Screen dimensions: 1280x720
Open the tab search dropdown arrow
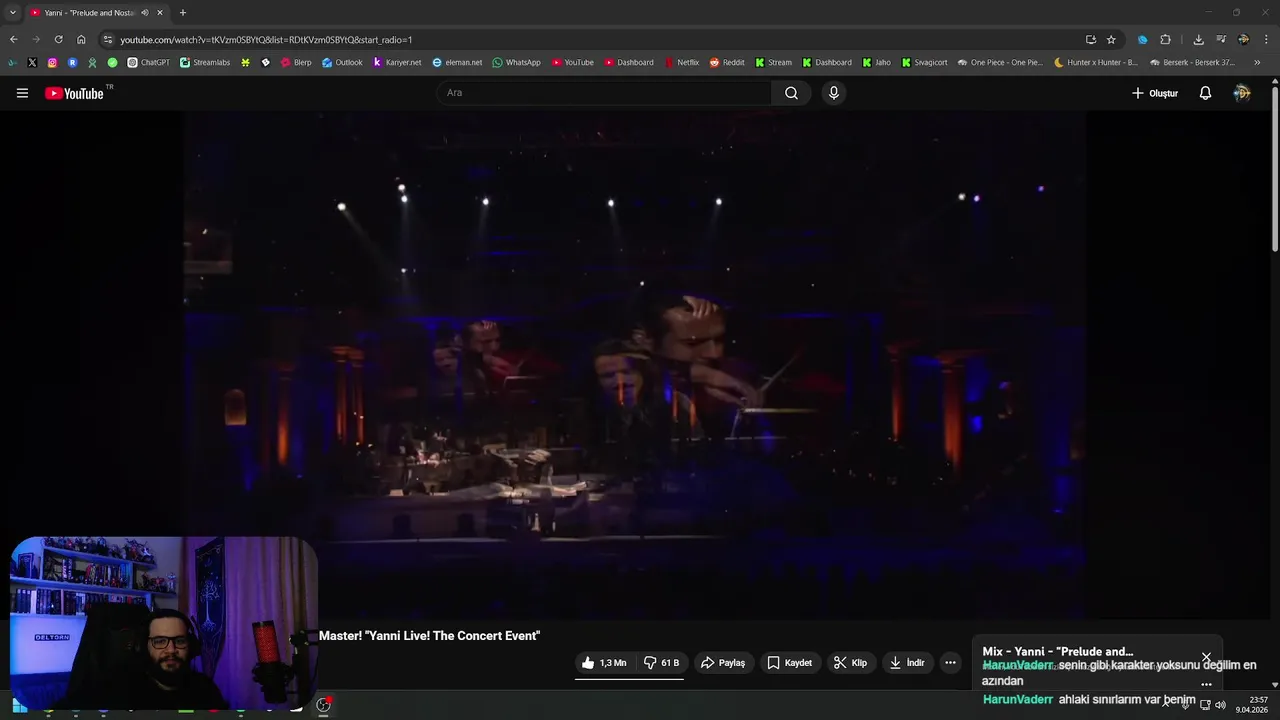pyautogui.click(x=13, y=13)
